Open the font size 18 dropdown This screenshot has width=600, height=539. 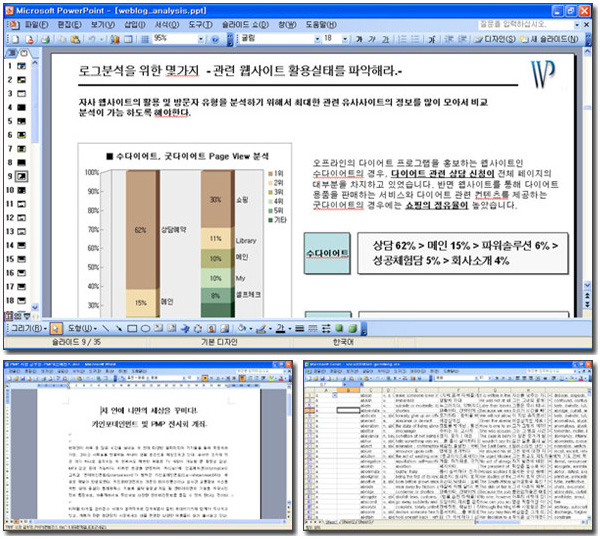(345, 39)
